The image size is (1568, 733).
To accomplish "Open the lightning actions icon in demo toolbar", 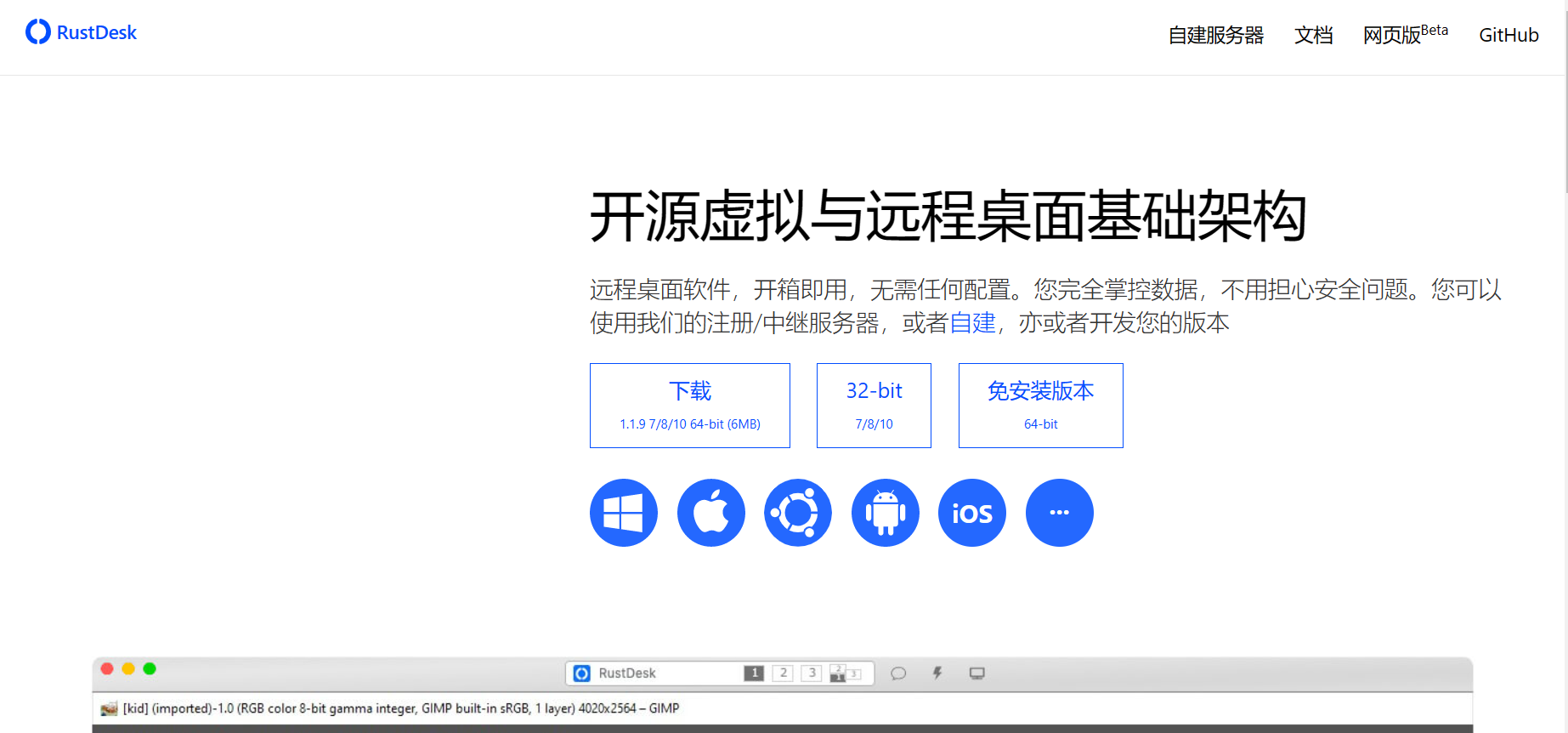I will pos(937,673).
